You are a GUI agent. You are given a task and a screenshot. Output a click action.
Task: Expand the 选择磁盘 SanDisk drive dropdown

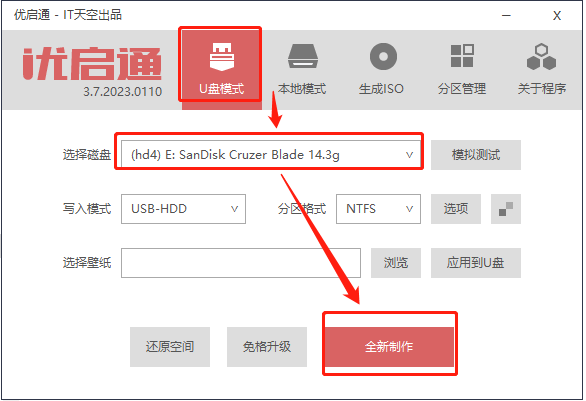(x=271, y=155)
